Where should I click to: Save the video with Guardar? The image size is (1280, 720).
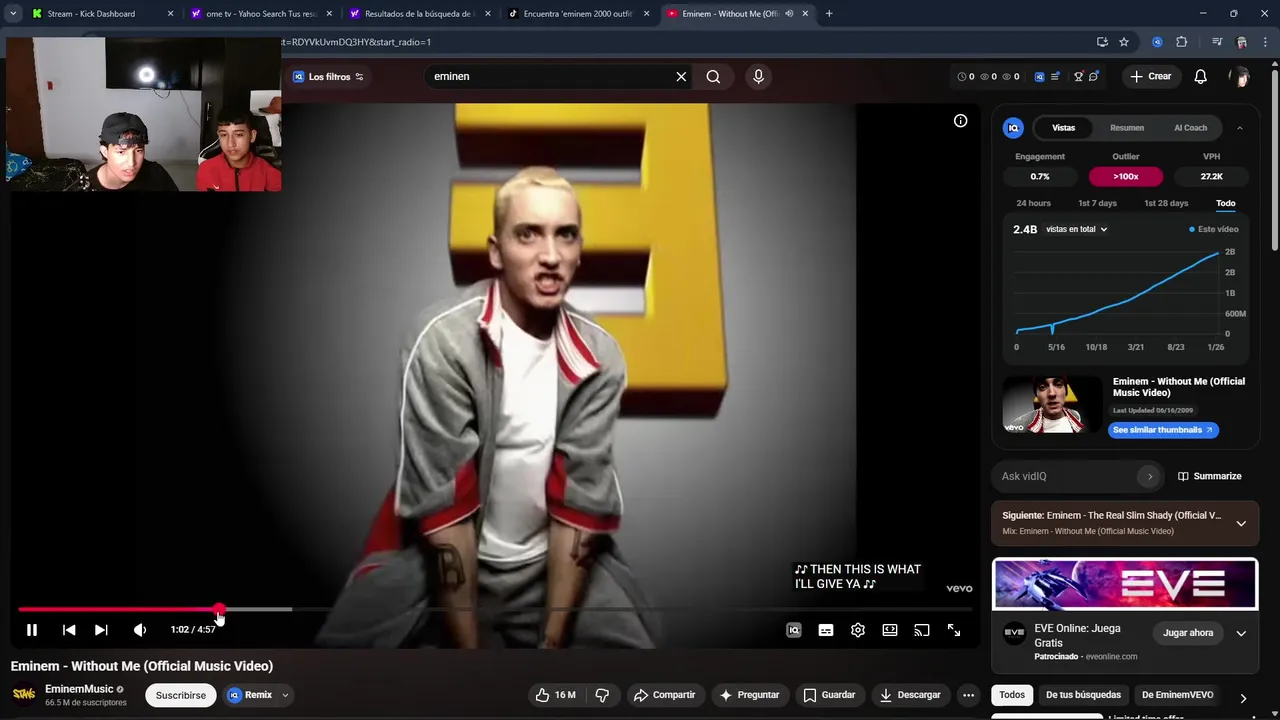tap(830, 695)
